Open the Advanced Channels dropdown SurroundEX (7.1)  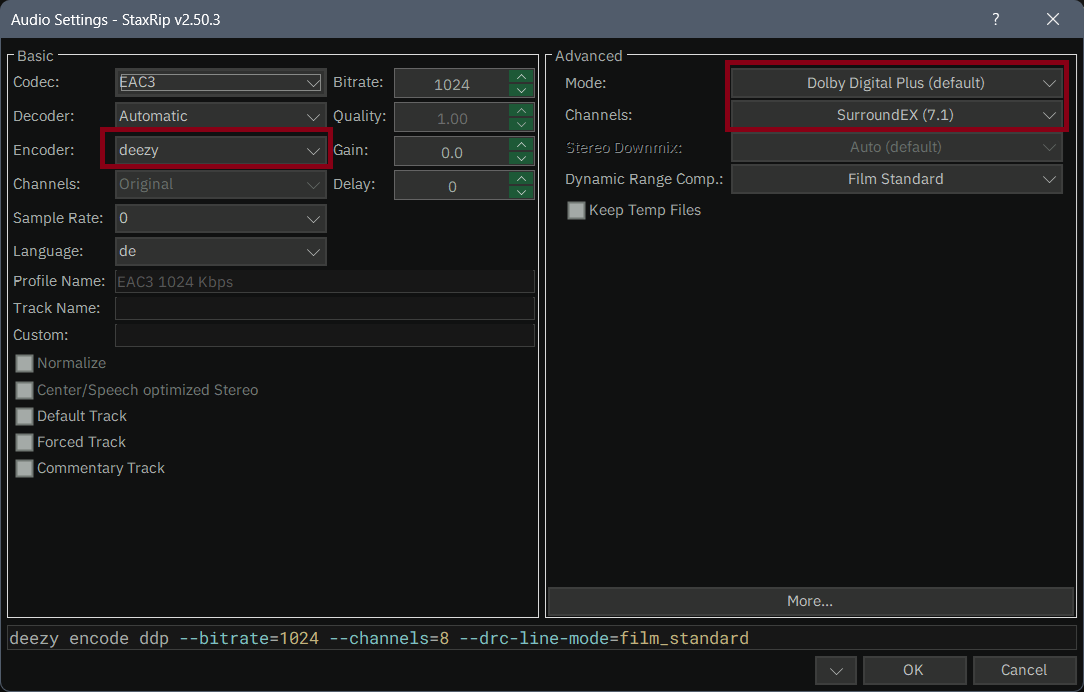tap(896, 115)
